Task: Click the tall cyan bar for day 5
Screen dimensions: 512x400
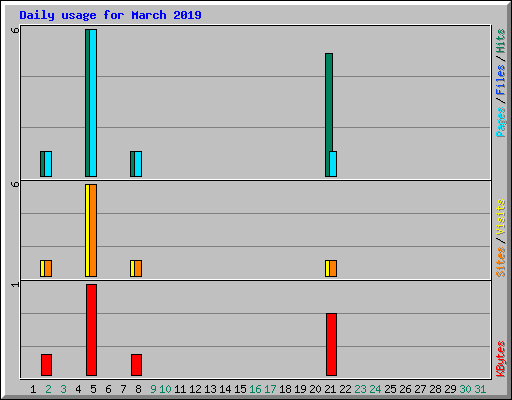Action: 93,103
